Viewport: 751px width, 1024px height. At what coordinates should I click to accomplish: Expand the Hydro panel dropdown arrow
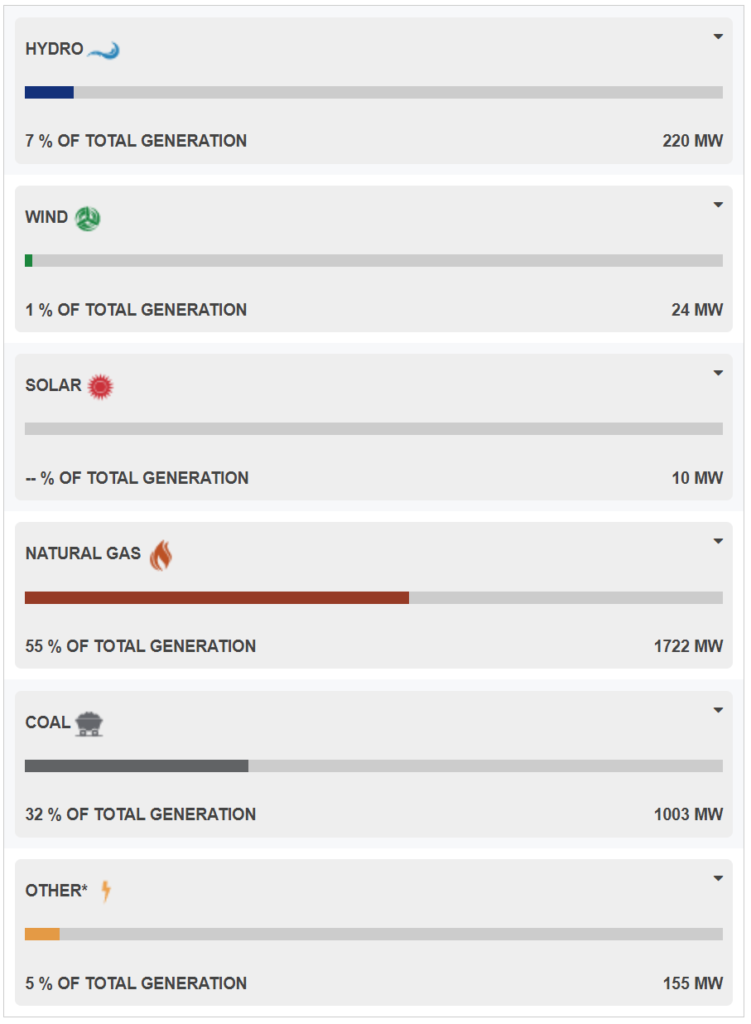718,37
